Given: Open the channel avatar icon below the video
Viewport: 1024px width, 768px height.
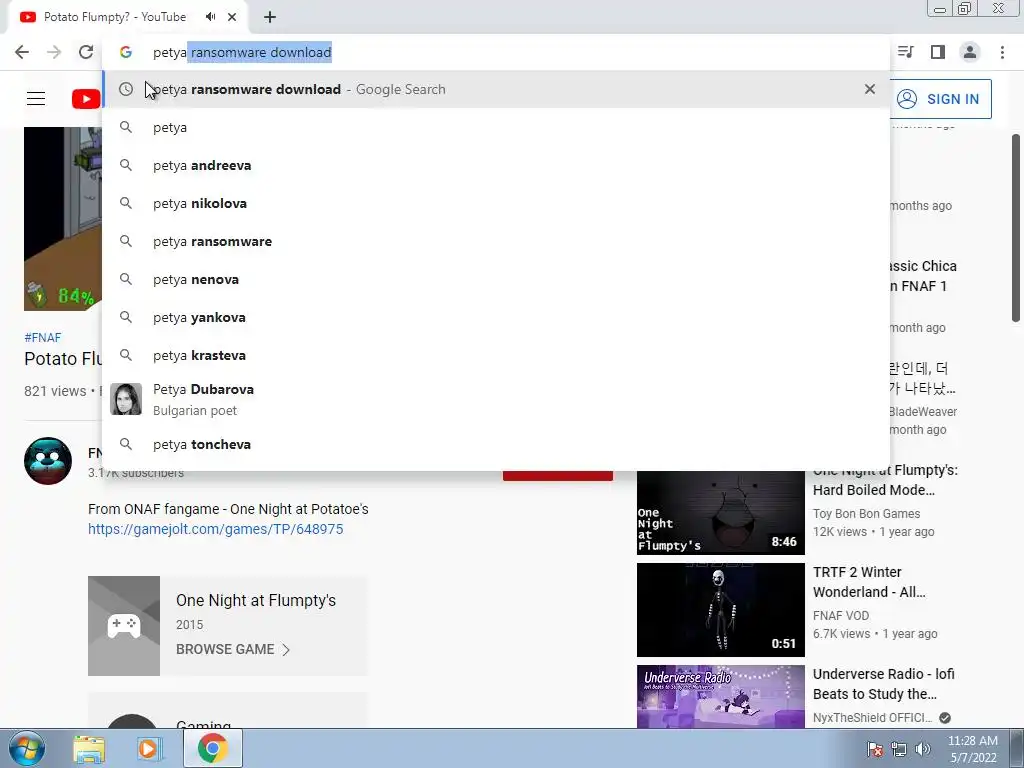Looking at the screenshot, I should (48, 461).
